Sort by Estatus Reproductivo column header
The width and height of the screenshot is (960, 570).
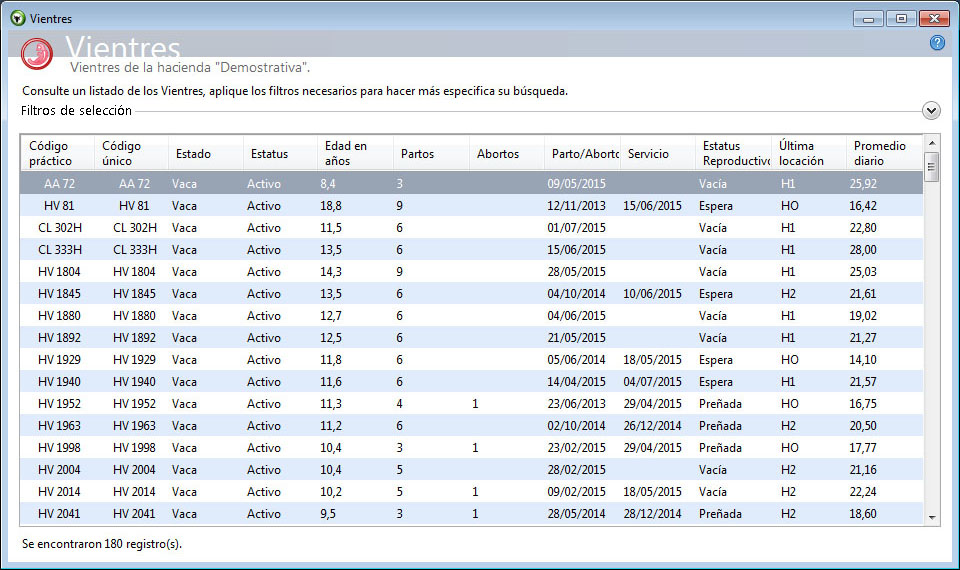[x=733, y=153]
